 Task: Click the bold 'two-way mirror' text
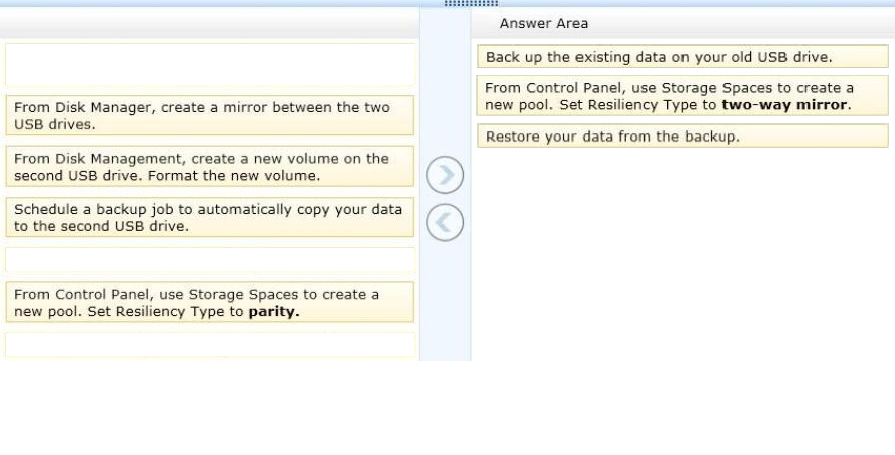785,104
